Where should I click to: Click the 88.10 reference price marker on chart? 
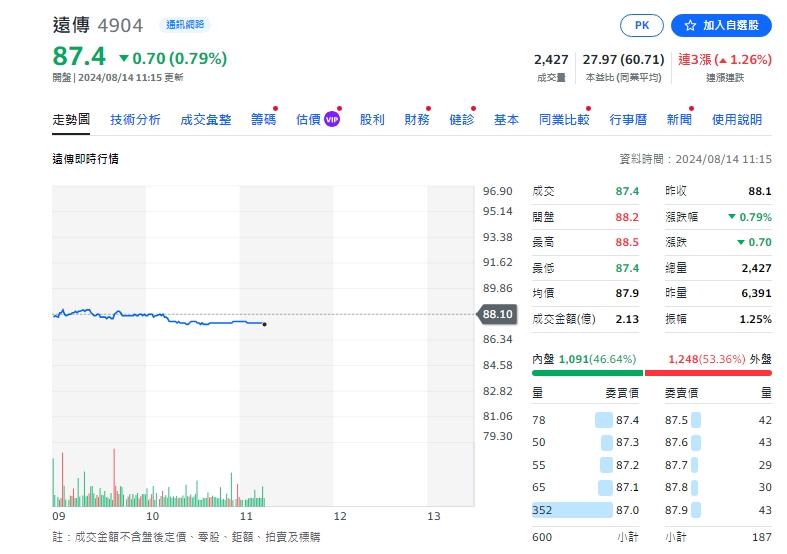pyautogui.click(x=496, y=314)
